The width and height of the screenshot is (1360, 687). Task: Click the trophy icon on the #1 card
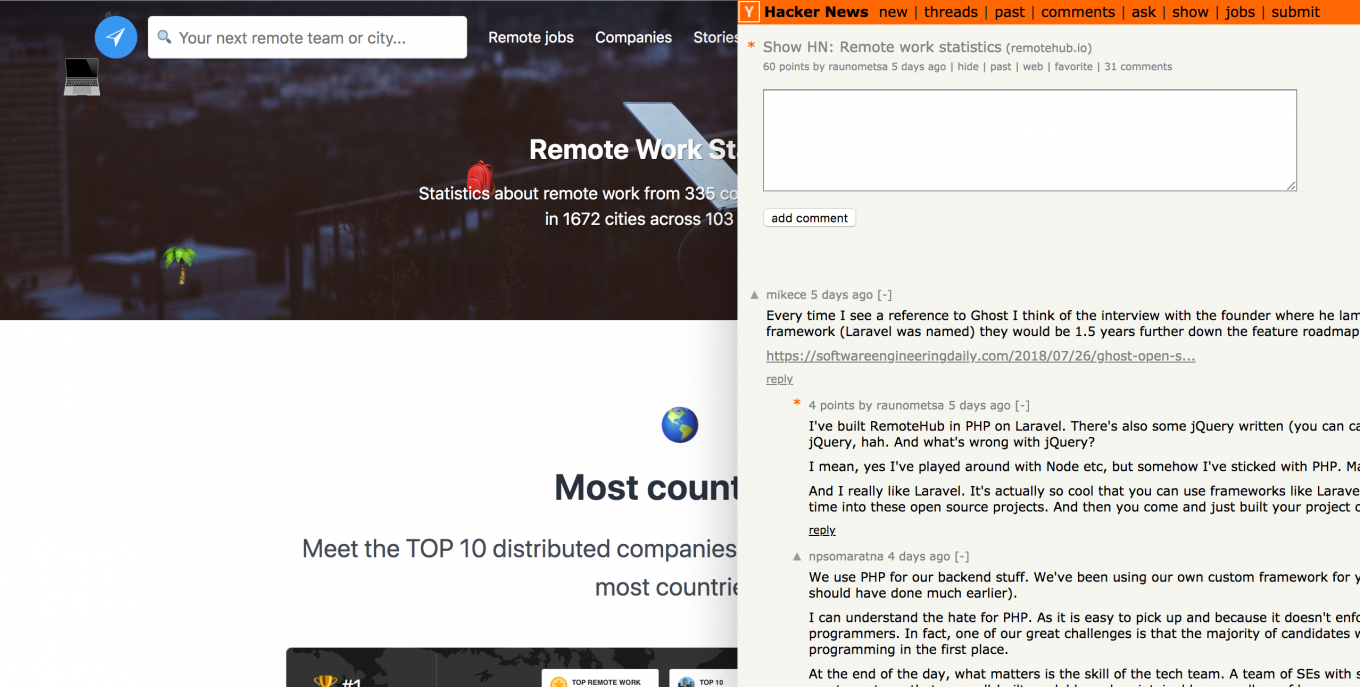[x=325, y=682]
